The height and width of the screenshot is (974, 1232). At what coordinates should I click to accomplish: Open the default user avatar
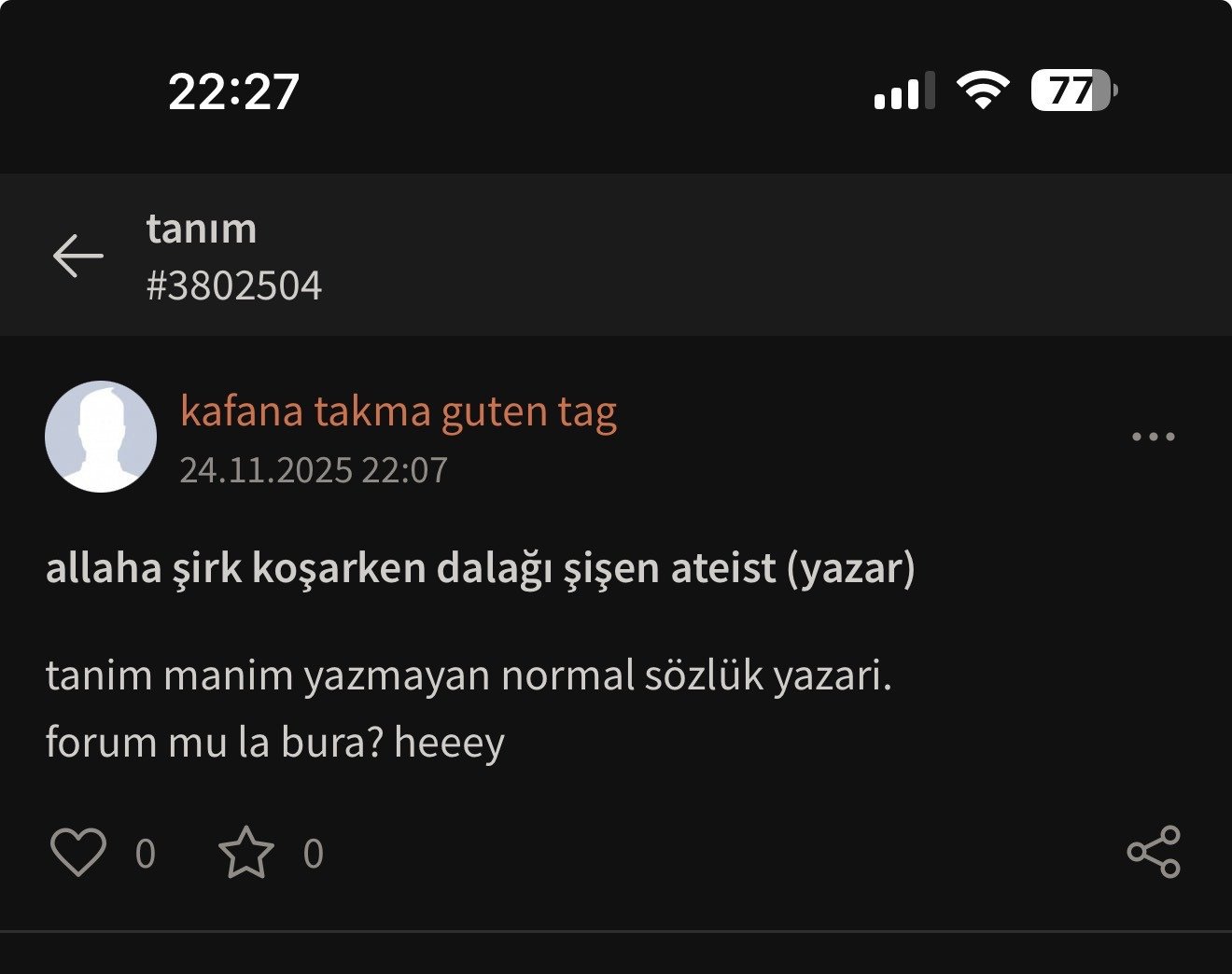(x=101, y=437)
